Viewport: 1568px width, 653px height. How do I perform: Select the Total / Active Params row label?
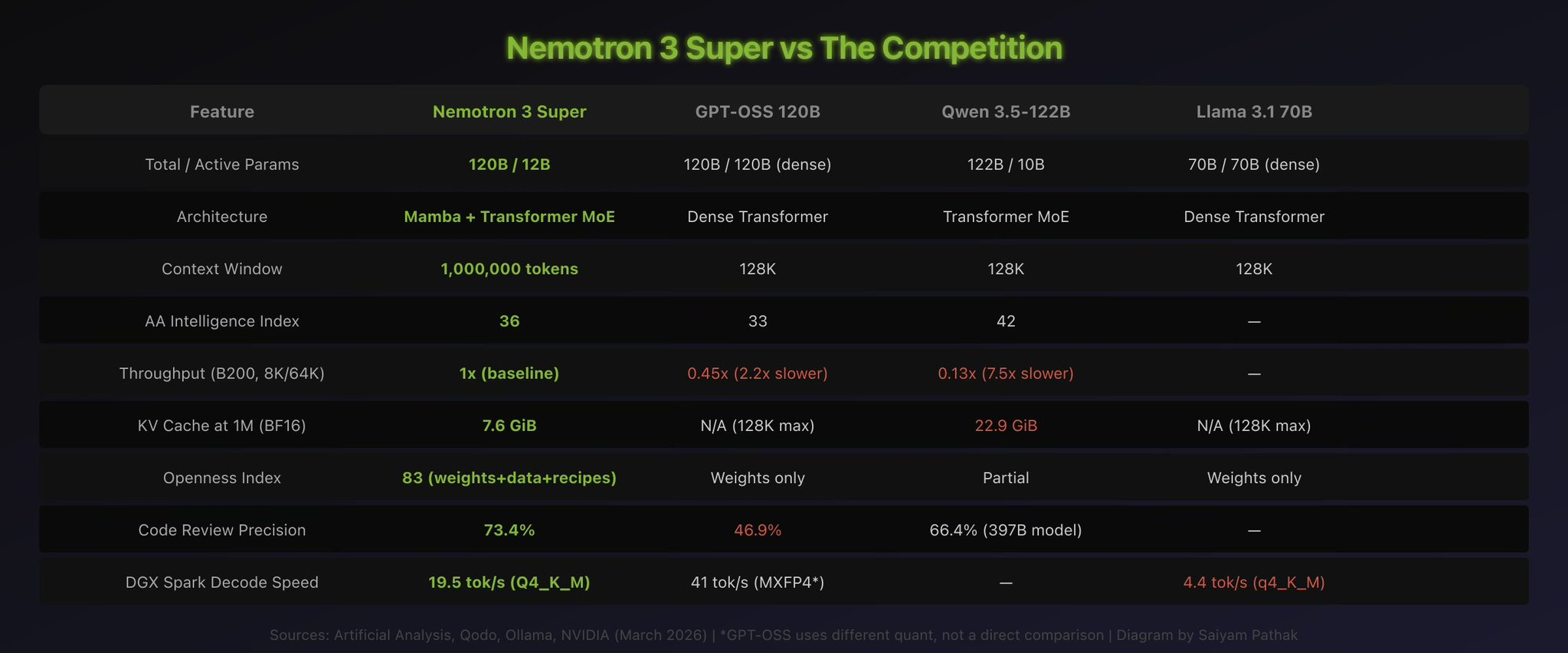click(222, 165)
